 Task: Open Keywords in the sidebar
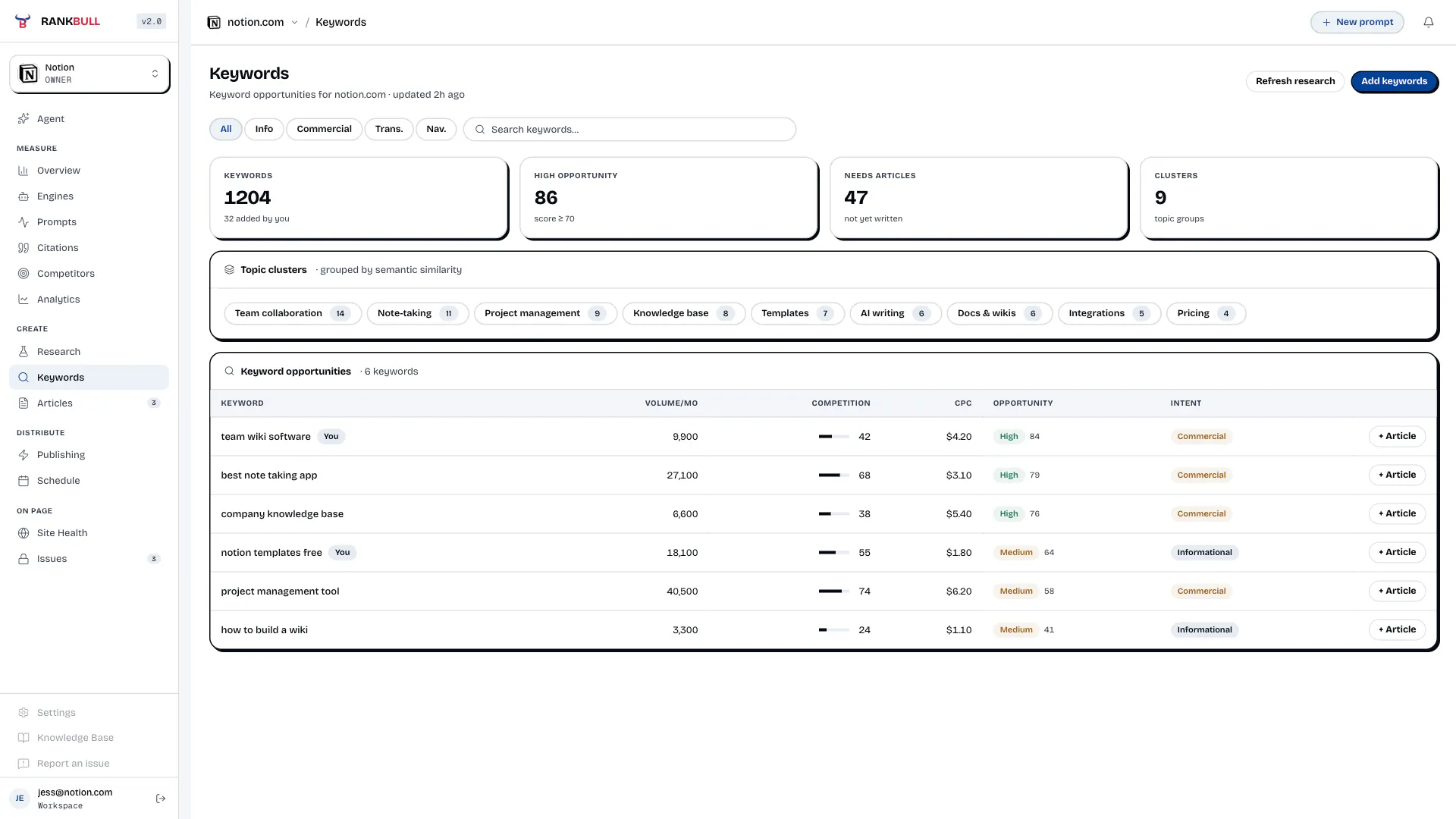tap(89, 378)
